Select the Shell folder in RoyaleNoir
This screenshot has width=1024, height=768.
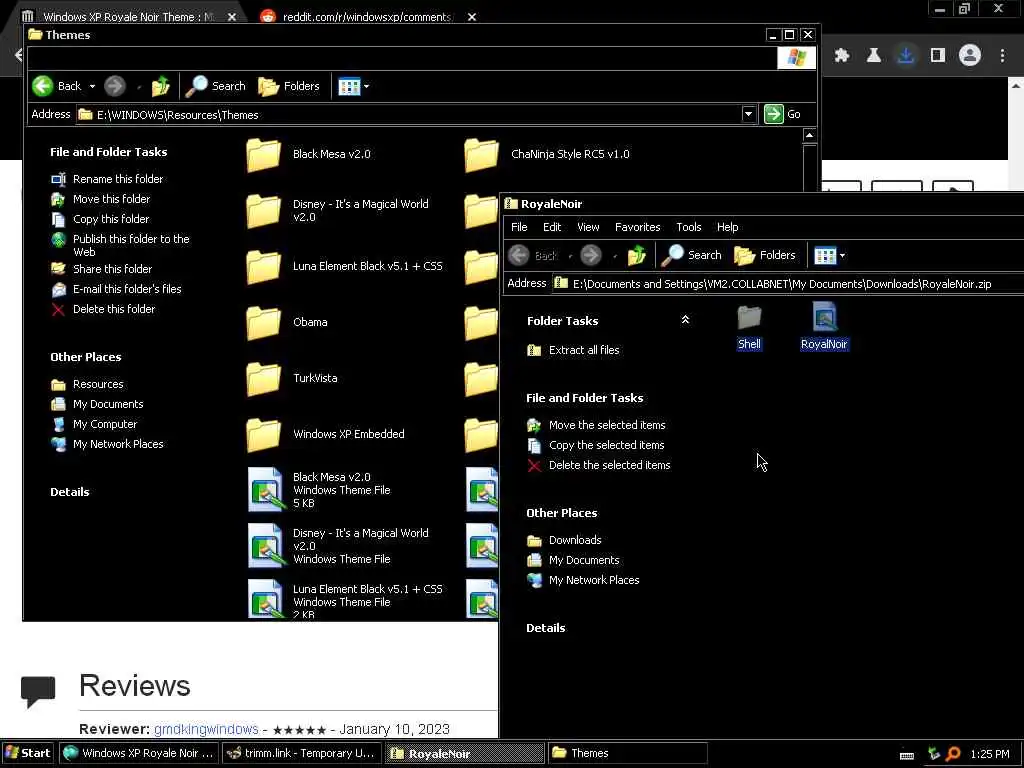pos(749,328)
